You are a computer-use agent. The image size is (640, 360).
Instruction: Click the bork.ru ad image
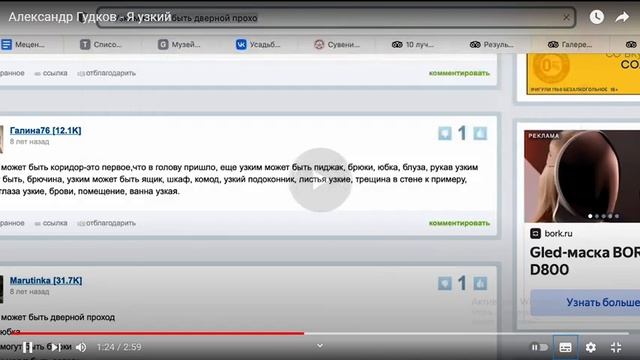(582, 176)
